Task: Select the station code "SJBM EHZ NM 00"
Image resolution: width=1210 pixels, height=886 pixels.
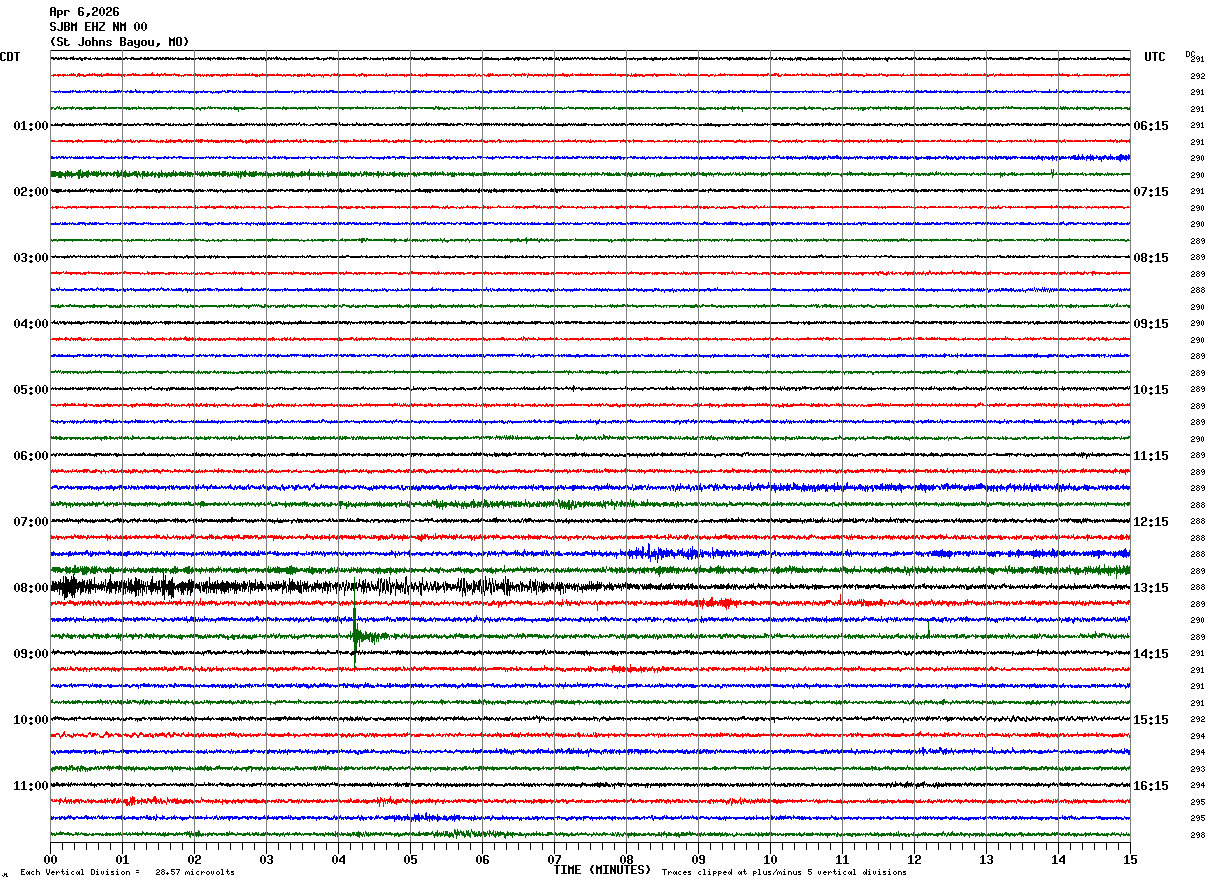Action: pyautogui.click(x=98, y=27)
